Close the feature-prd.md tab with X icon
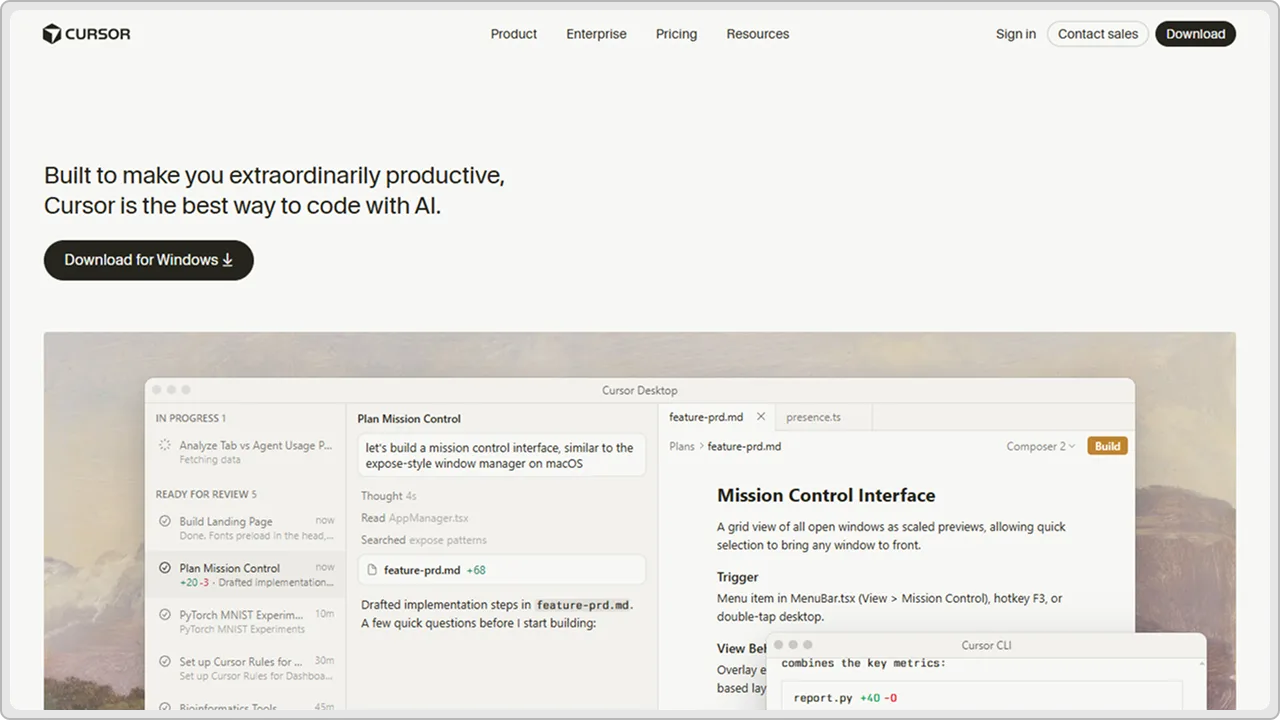Viewport: 1280px width, 720px height. (761, 417)
